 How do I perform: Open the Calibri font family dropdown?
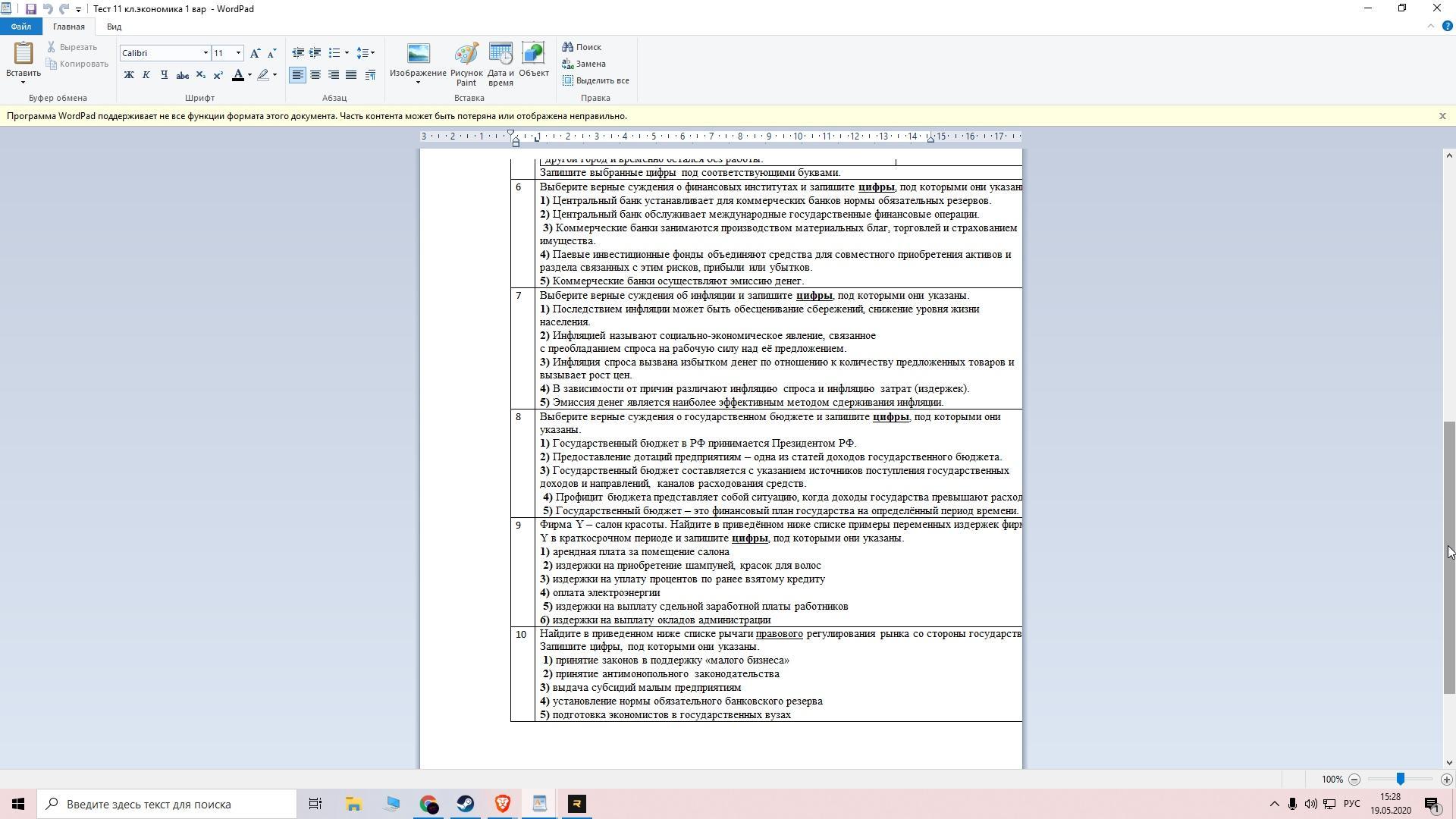coord(205,53)
